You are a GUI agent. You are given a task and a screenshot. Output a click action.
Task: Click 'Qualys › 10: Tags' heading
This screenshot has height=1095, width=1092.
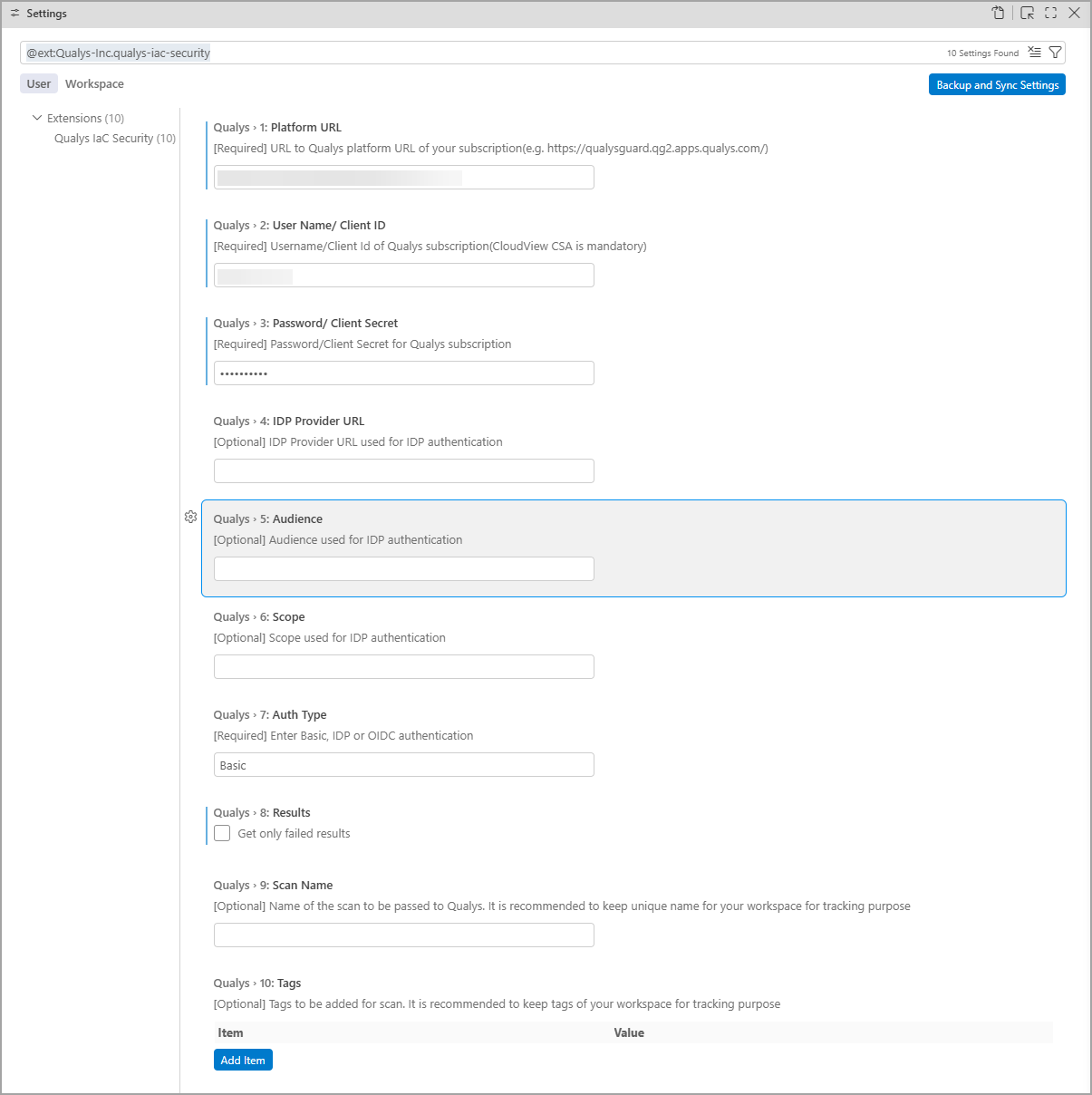(x=257, y=984)
